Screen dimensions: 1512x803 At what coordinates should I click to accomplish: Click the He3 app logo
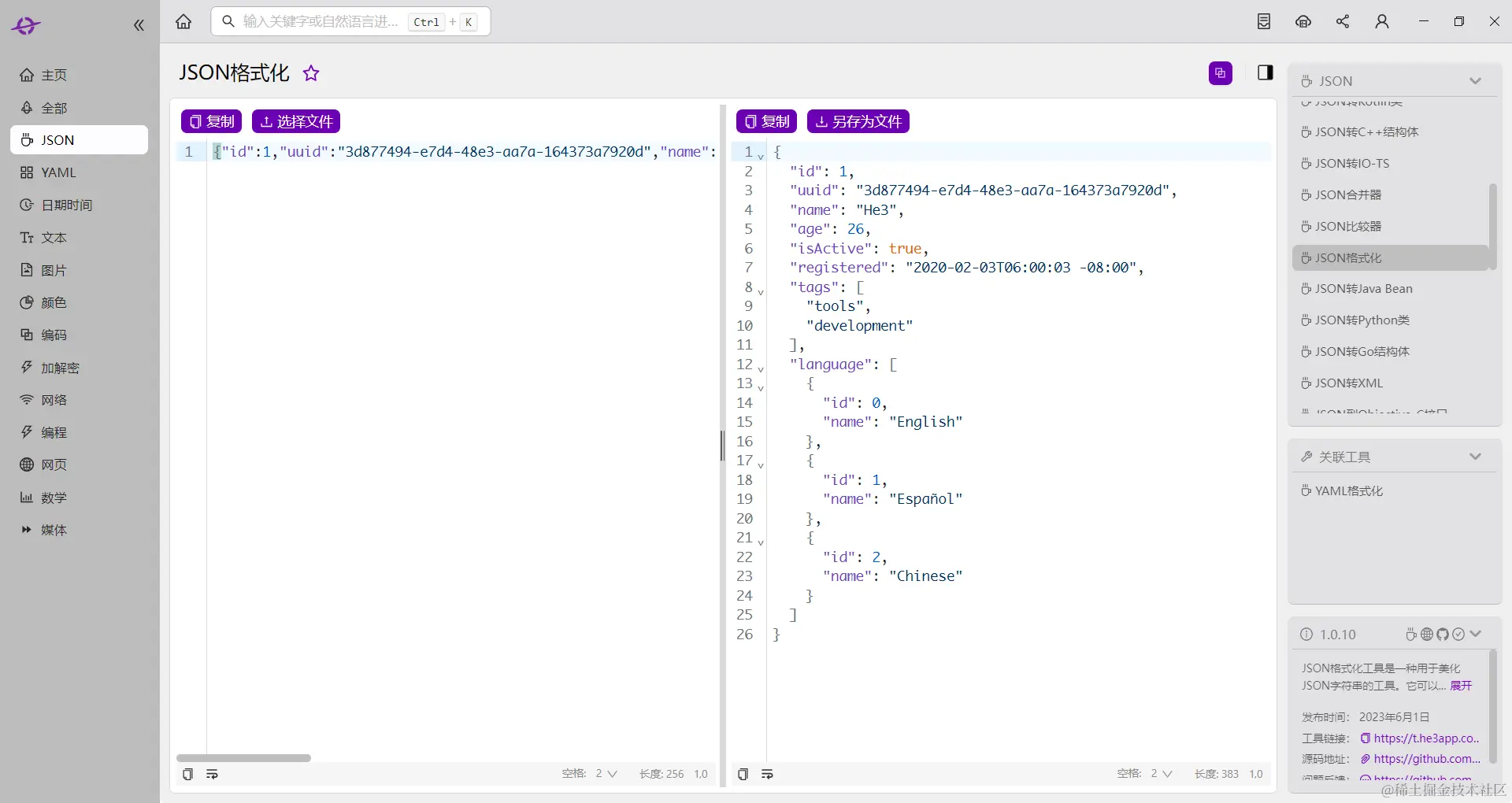(25, 26)
